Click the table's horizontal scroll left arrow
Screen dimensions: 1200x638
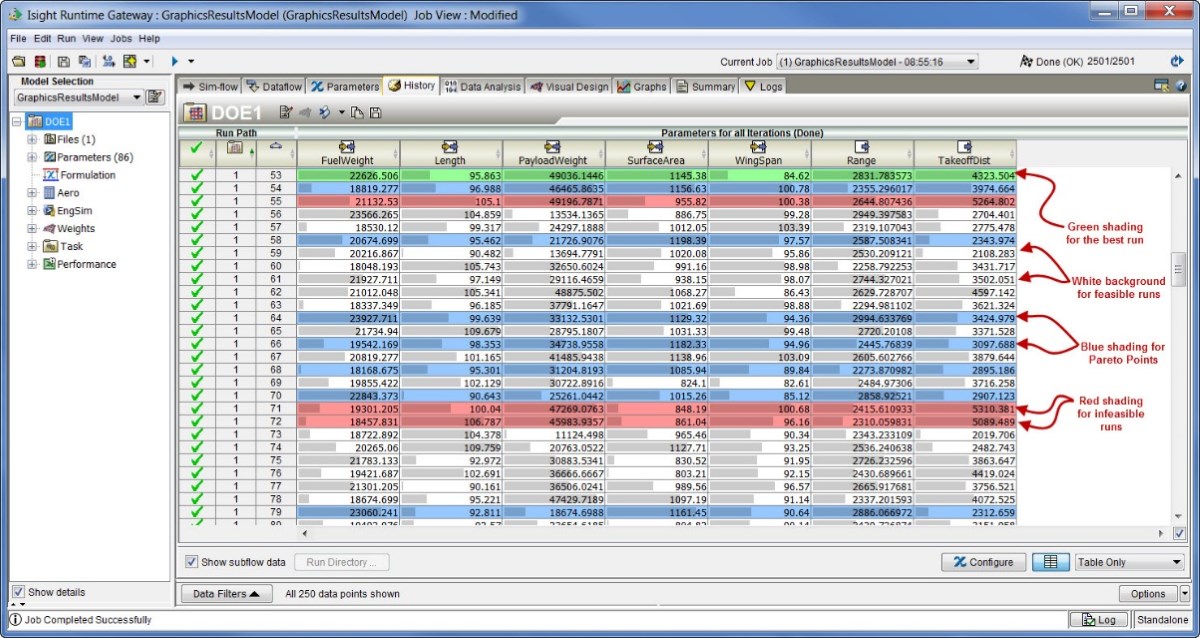(305, 534)
